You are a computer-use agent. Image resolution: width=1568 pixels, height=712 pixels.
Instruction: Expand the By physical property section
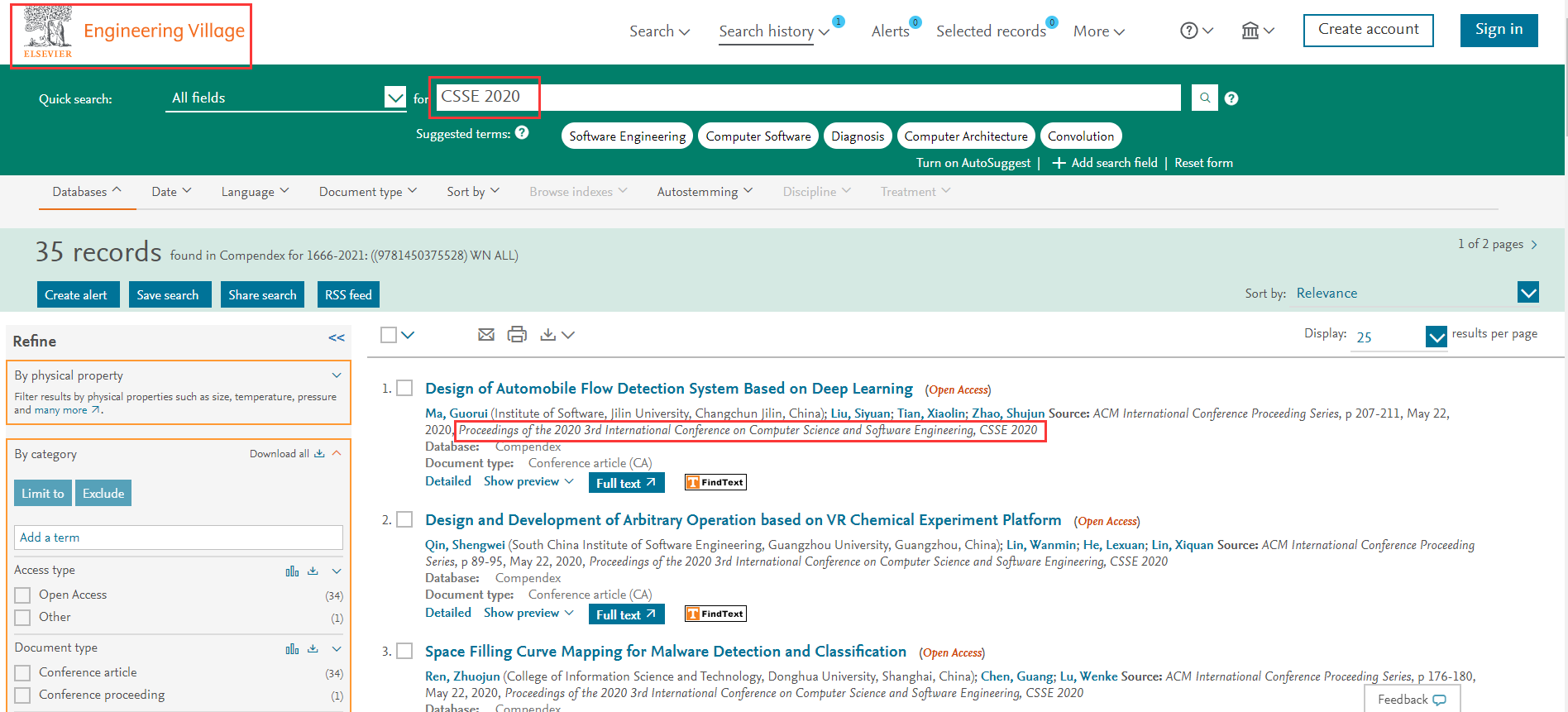337,375
